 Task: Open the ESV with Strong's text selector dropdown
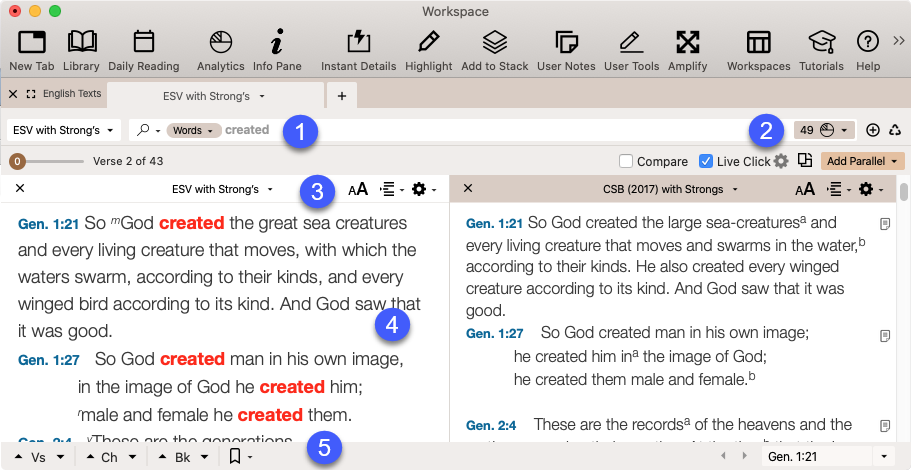pyautogui.click(x=65, y=130)
